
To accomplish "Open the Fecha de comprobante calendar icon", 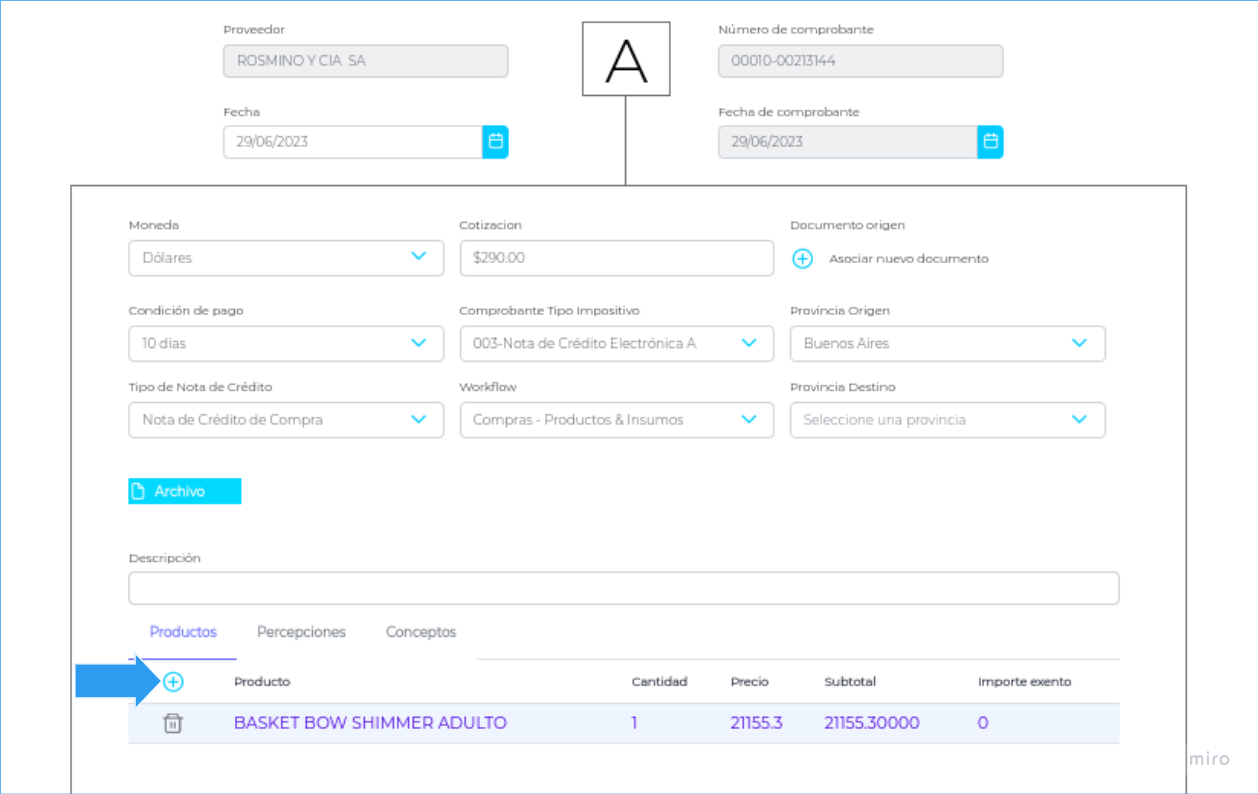I will (x=990, y=142).
